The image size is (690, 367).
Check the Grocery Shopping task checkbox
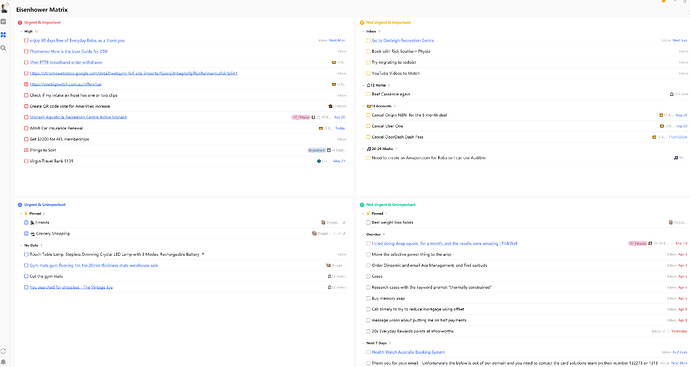click(x=26, y=233)
